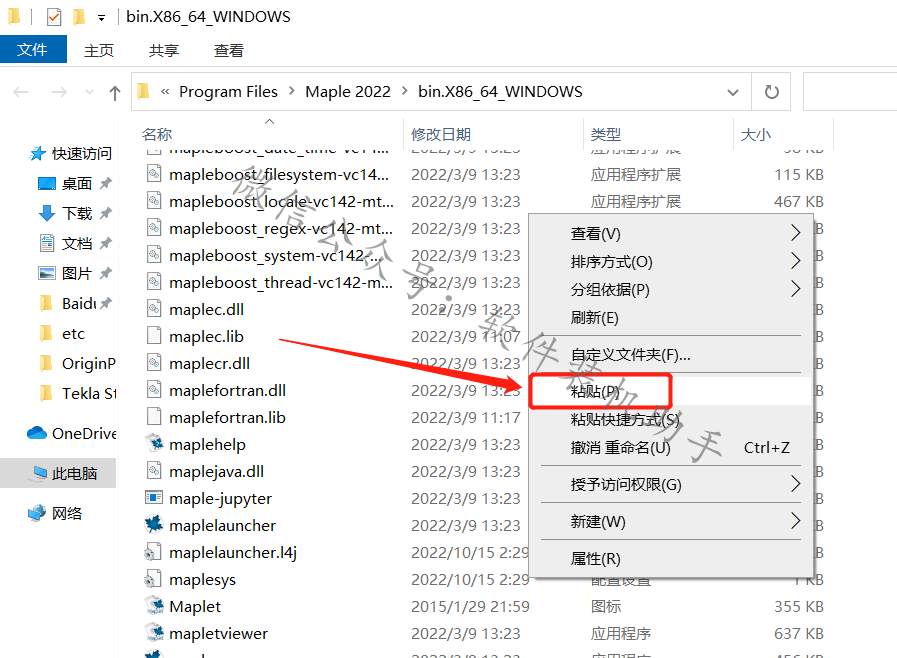Click the mapleboost_regex file icon
This screenshot has width=897, height=658.
154,227
